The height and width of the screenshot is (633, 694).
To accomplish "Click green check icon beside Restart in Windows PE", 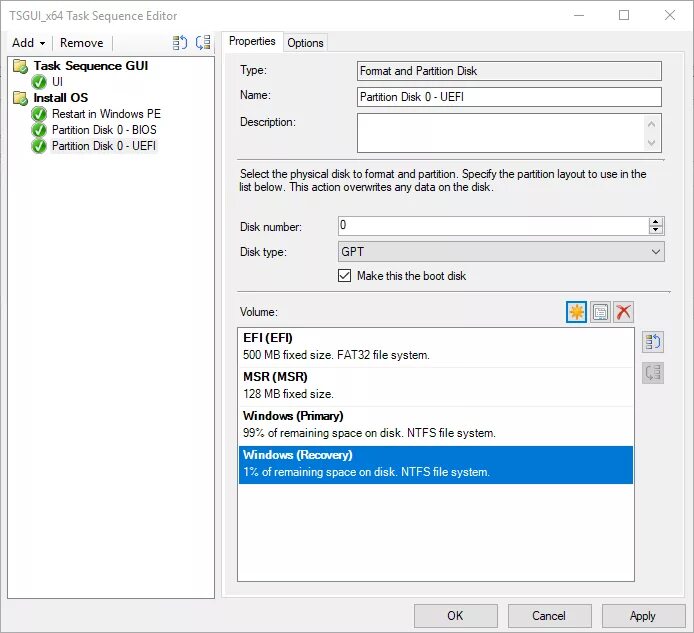I will (39, 114).
